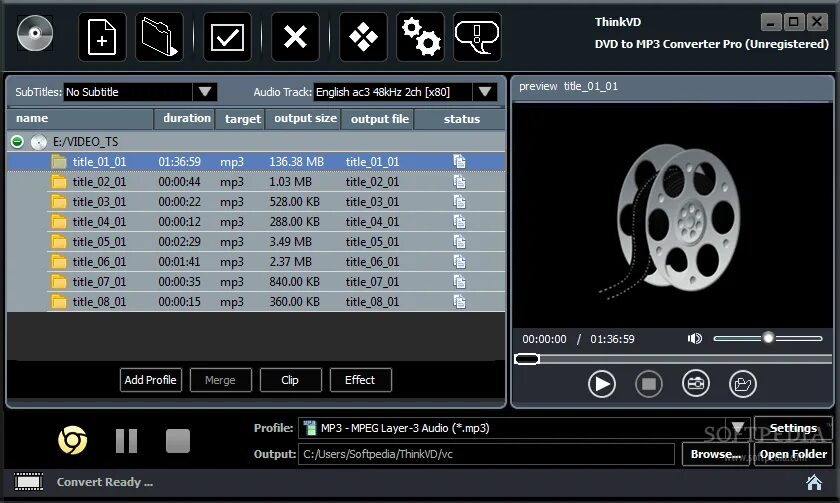Click status icon for title_01_01
The height and width of the screenshot is (503, 840).
point(459,161)
